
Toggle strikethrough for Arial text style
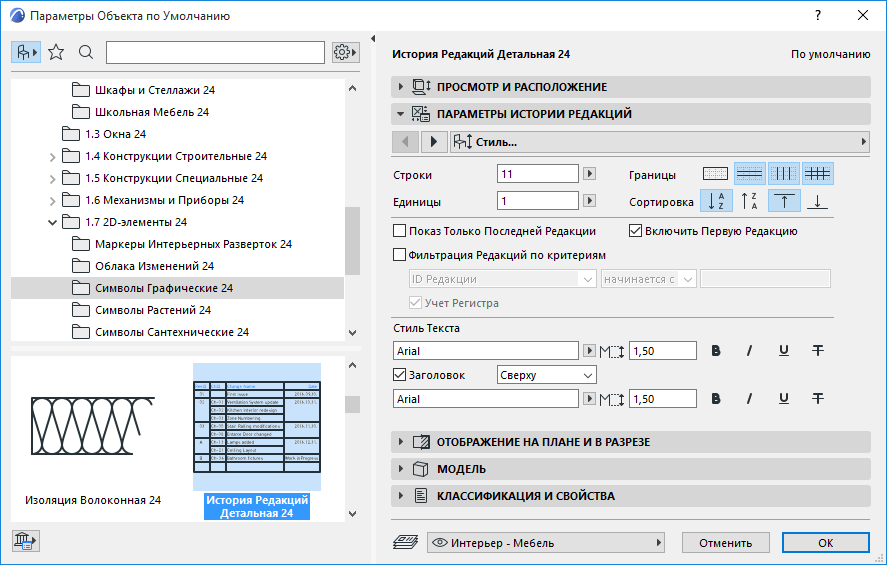[x=817, y=351]
